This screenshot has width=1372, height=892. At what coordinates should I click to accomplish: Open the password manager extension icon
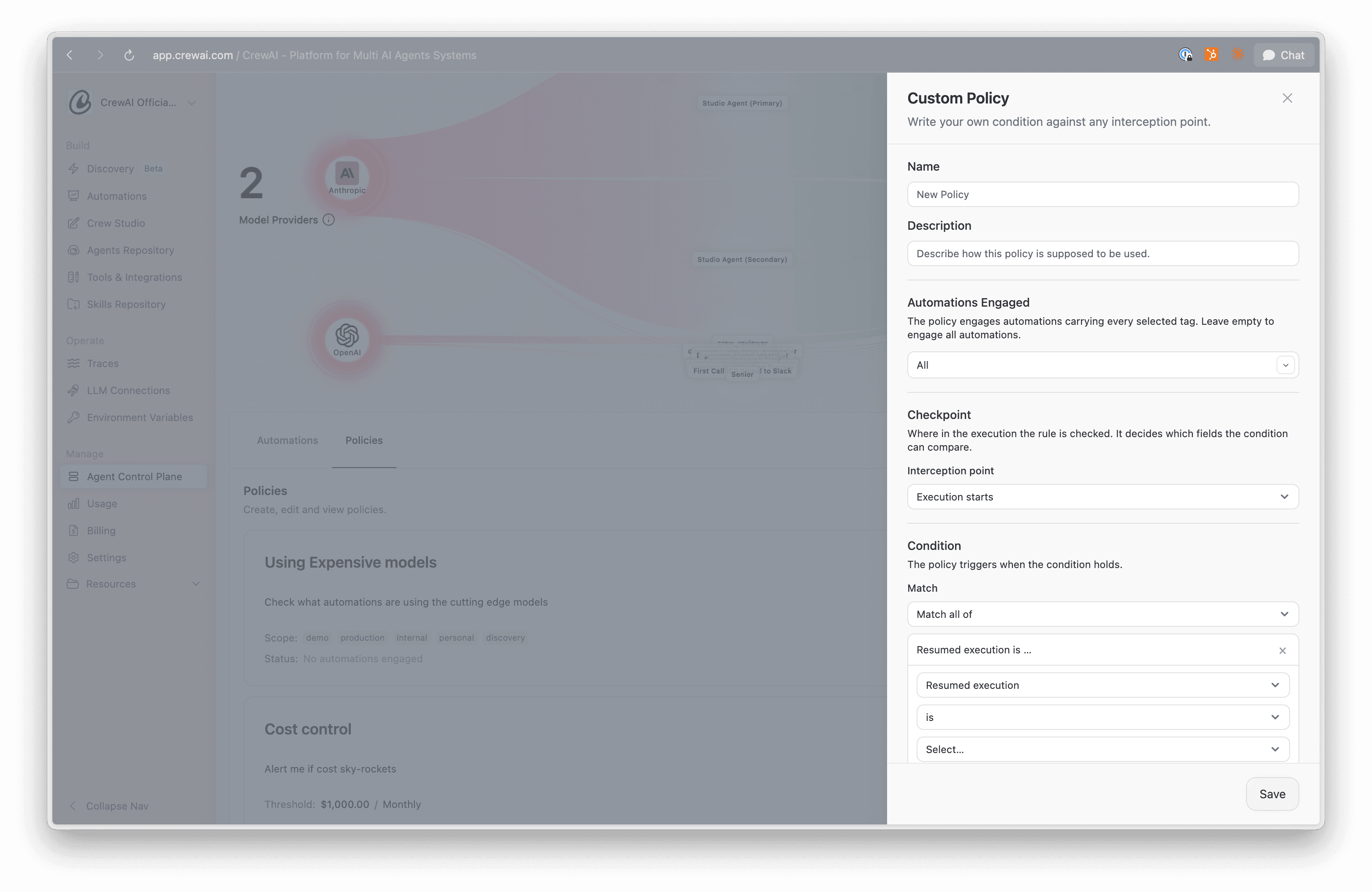(1185, 55)
